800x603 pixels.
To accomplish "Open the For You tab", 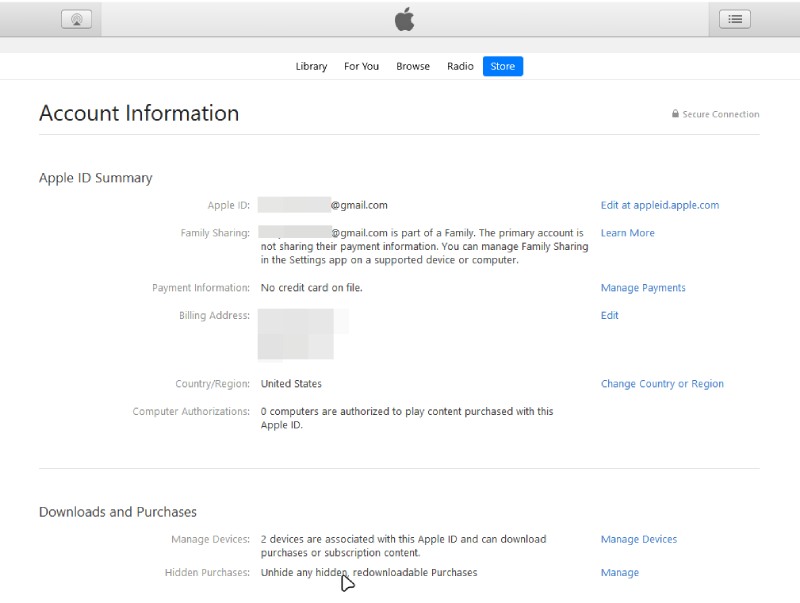I will click(361, 66).
